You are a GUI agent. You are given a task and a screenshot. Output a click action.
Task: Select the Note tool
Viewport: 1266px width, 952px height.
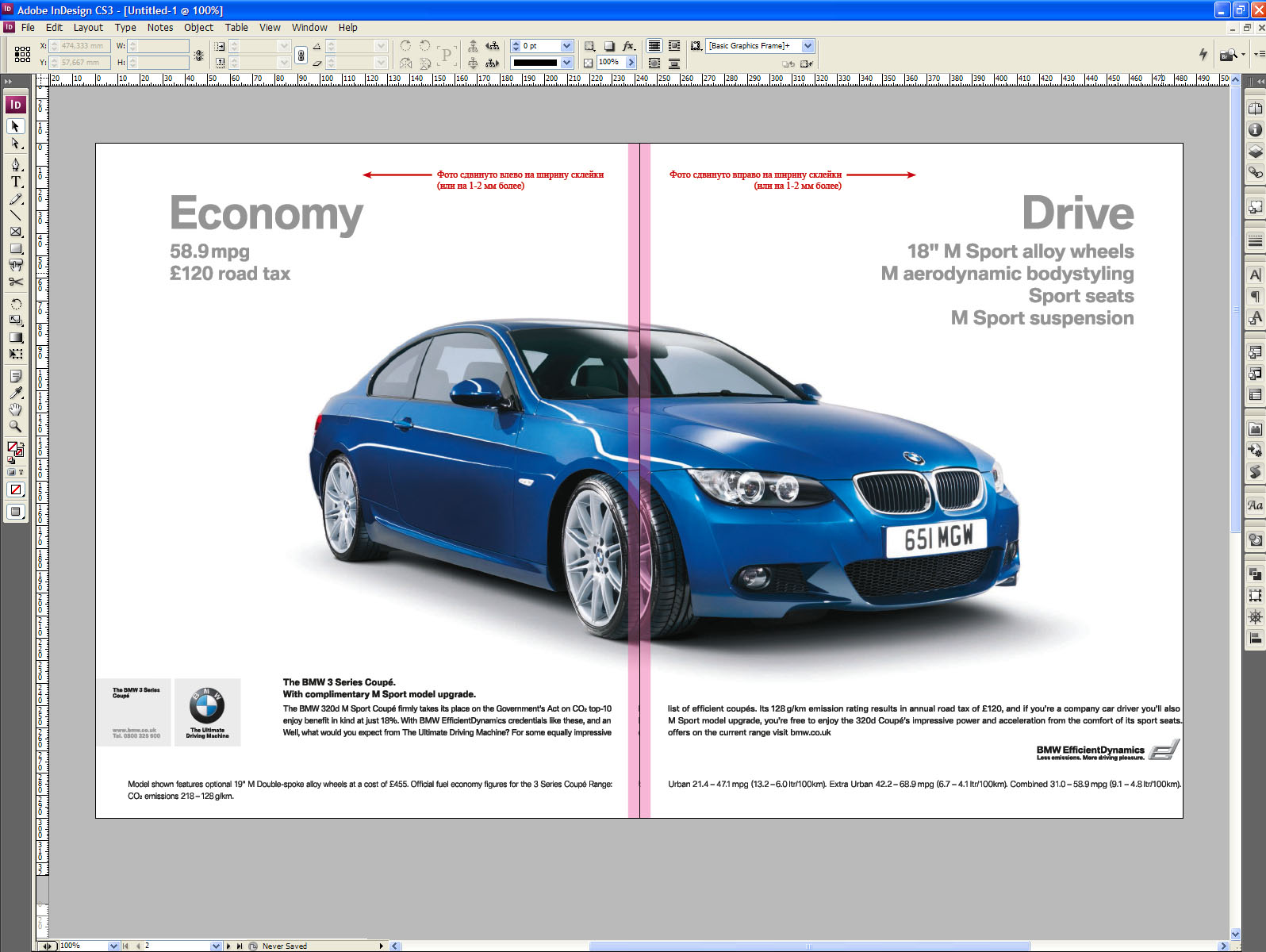pyautogui.click(x=15, y=376)
